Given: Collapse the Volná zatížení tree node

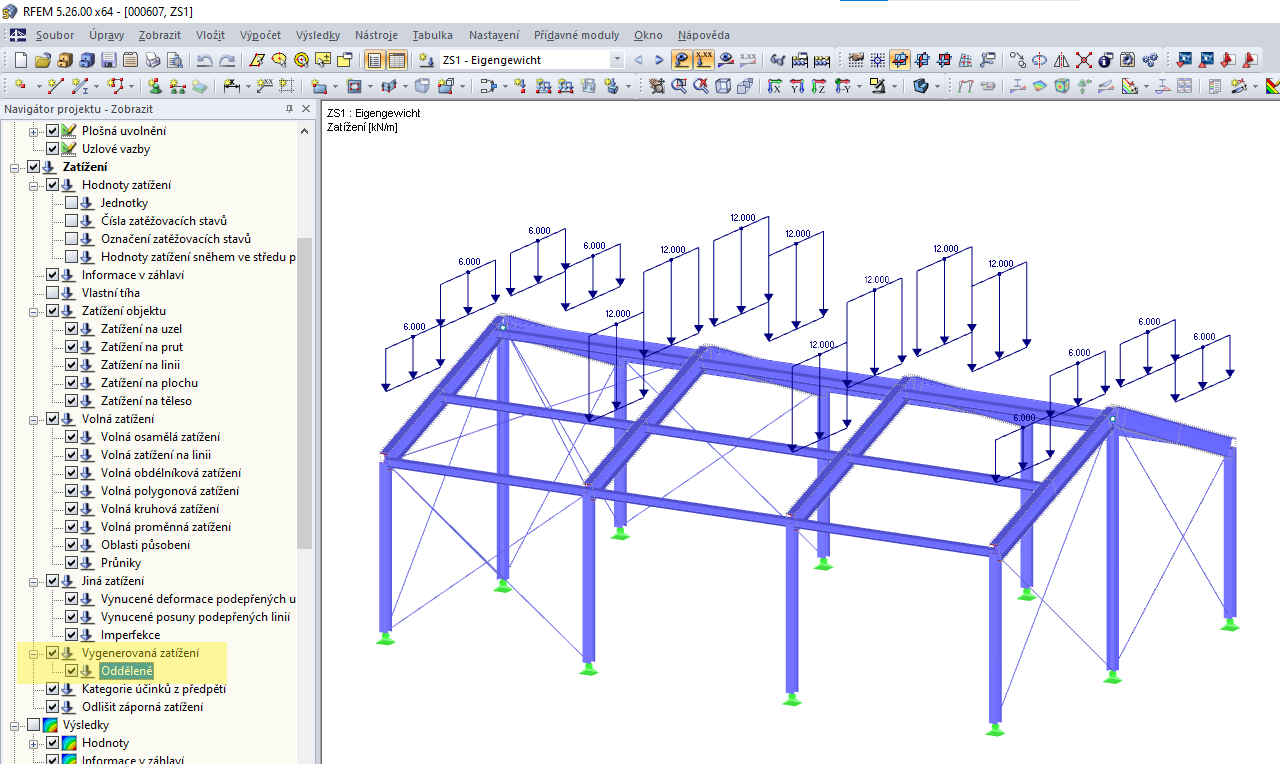Looking at the screenshot, I should pos(34,419).
